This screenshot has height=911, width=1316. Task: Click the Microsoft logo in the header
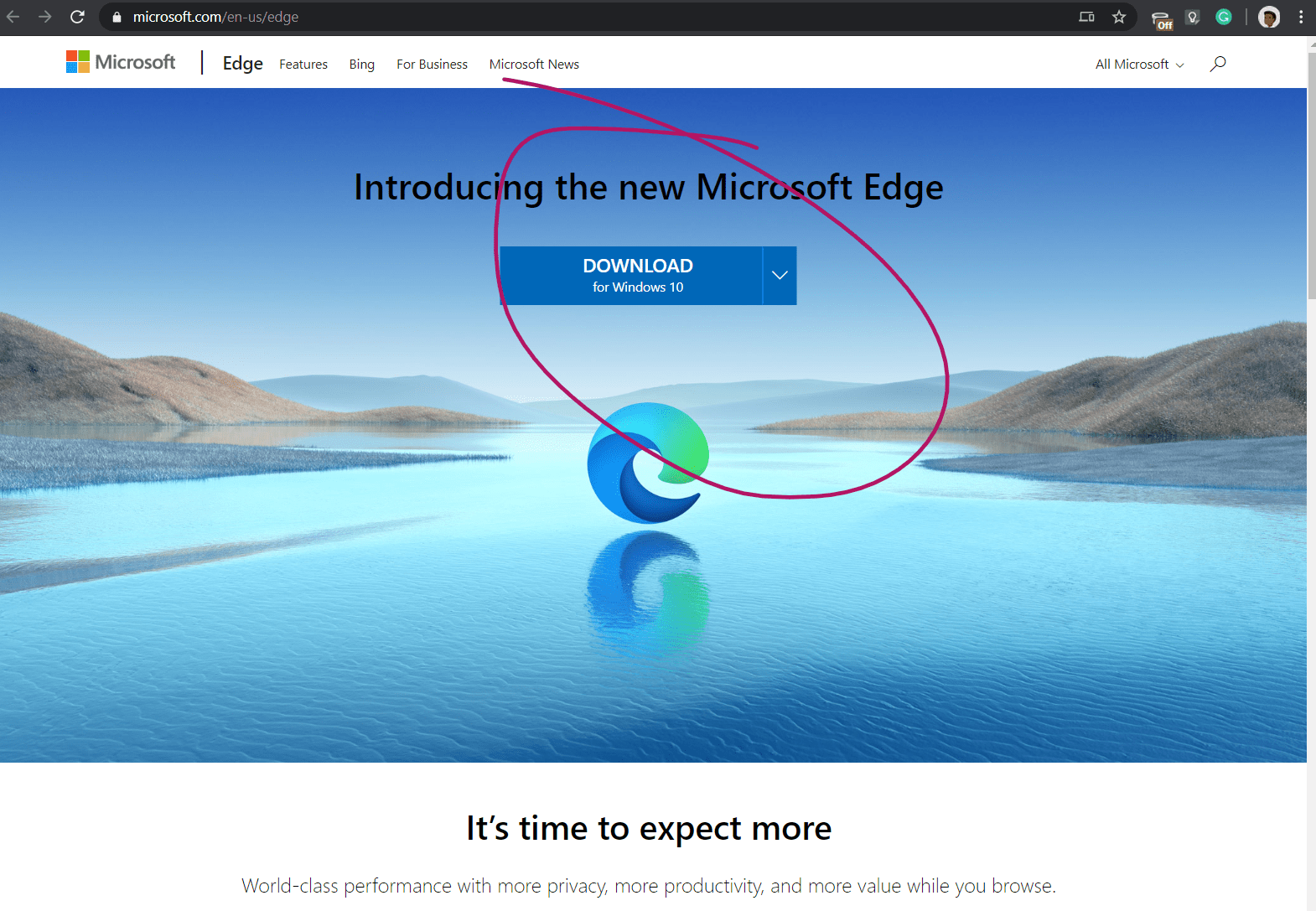pyautogui.click(x=121, y=62)
